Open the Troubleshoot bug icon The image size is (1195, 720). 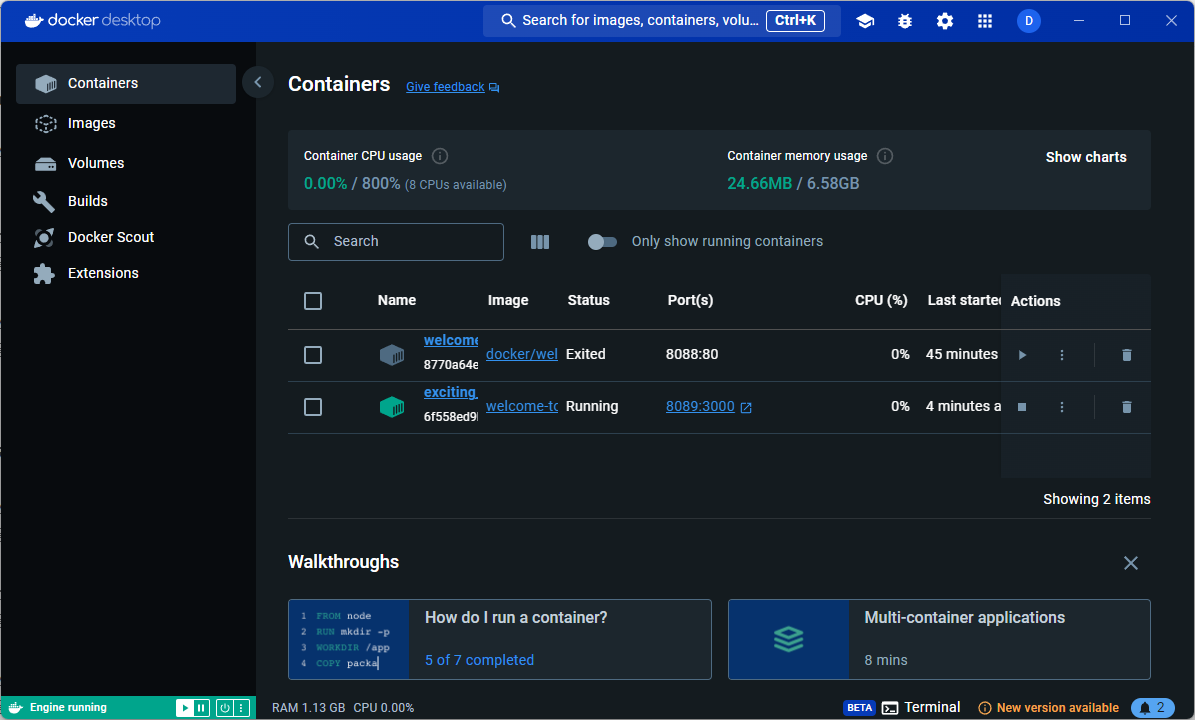pyautogui.click(x=905, y=21)
